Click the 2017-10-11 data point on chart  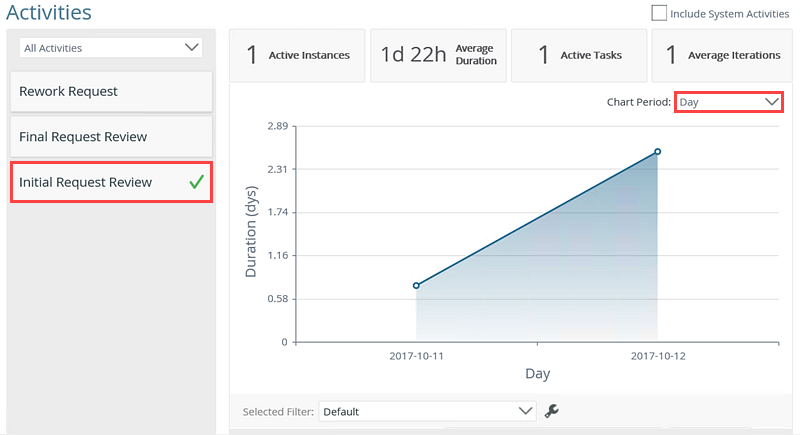[416, 286]
